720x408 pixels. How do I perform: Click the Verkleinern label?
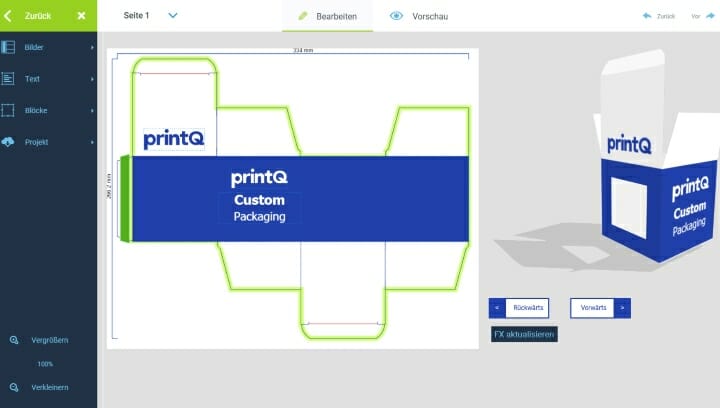(x=50, y=387)
